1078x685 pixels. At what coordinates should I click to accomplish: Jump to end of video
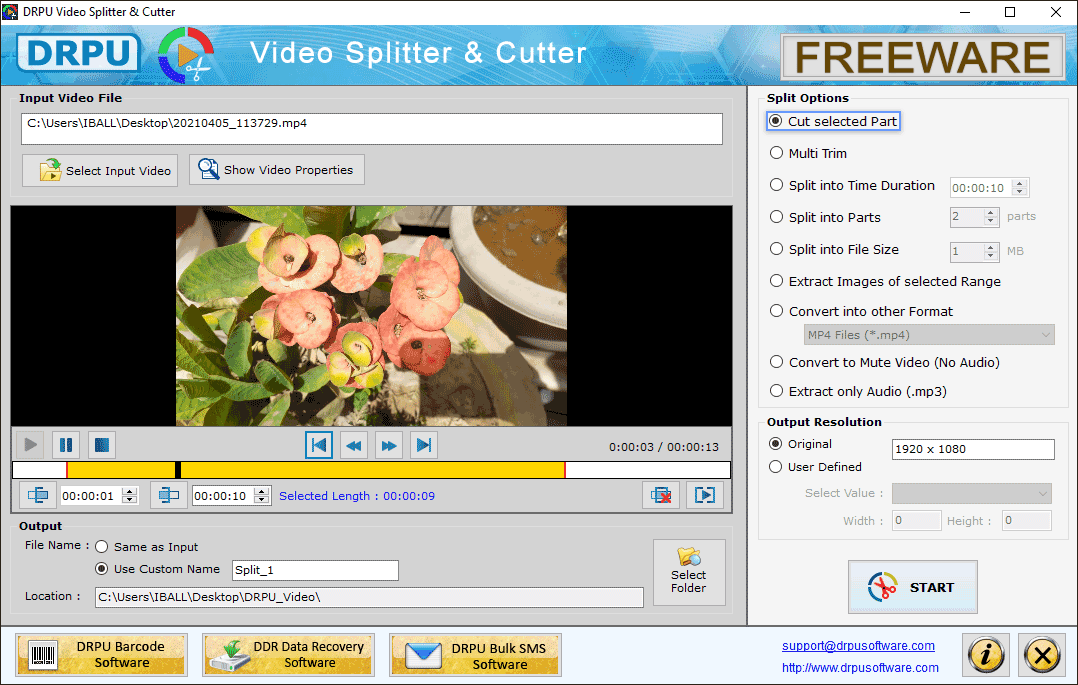coord(424,445)
